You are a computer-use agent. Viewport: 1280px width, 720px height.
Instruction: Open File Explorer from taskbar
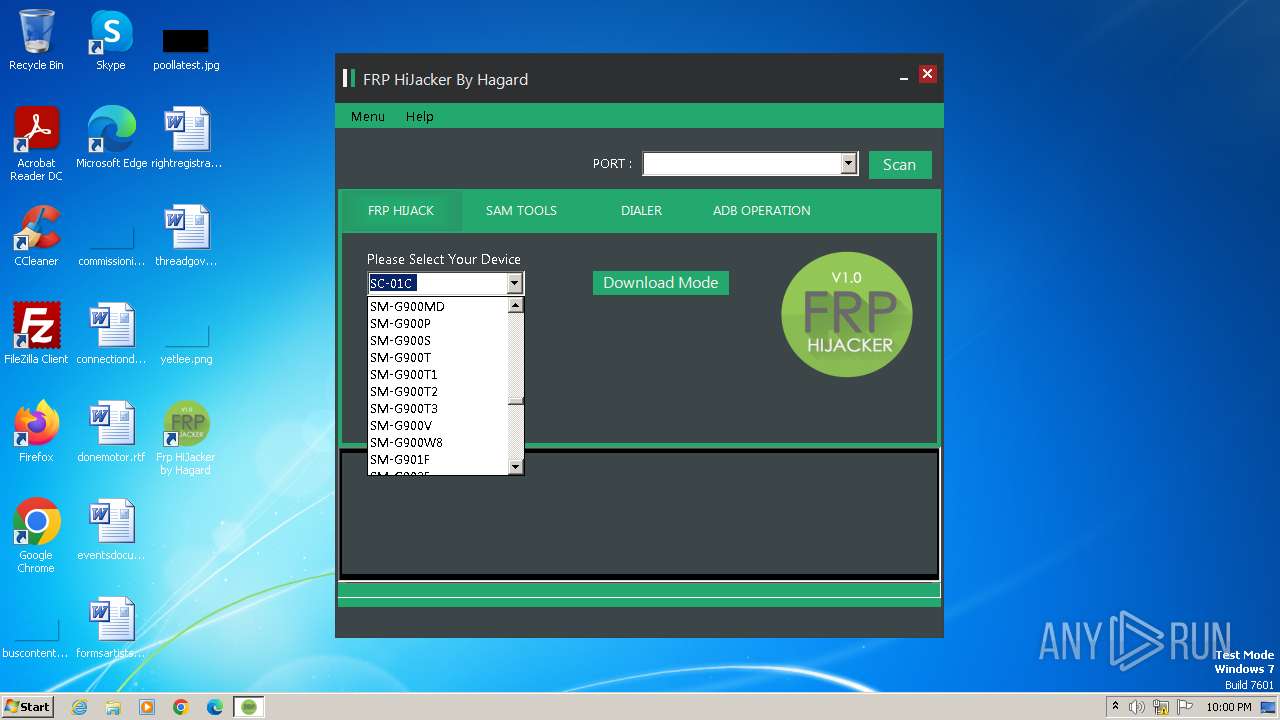pyautogui.click(x=113, y=707)
